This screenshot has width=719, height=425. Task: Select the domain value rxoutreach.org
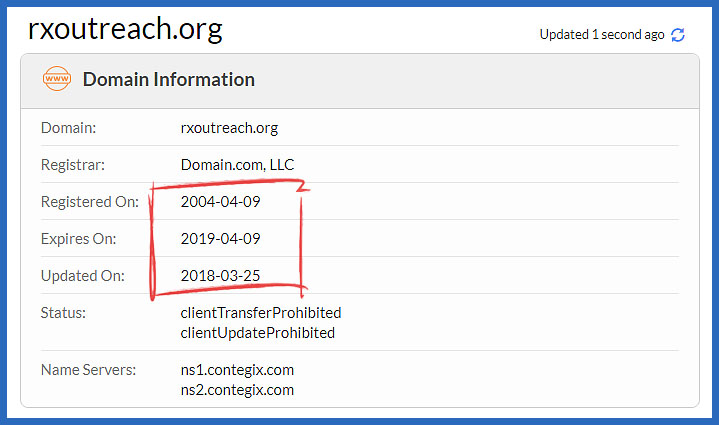(229, 128)
